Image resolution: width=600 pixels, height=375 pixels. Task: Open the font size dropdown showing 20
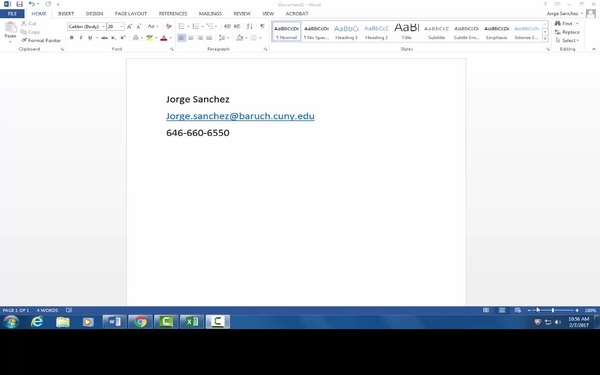click(122, 26)
